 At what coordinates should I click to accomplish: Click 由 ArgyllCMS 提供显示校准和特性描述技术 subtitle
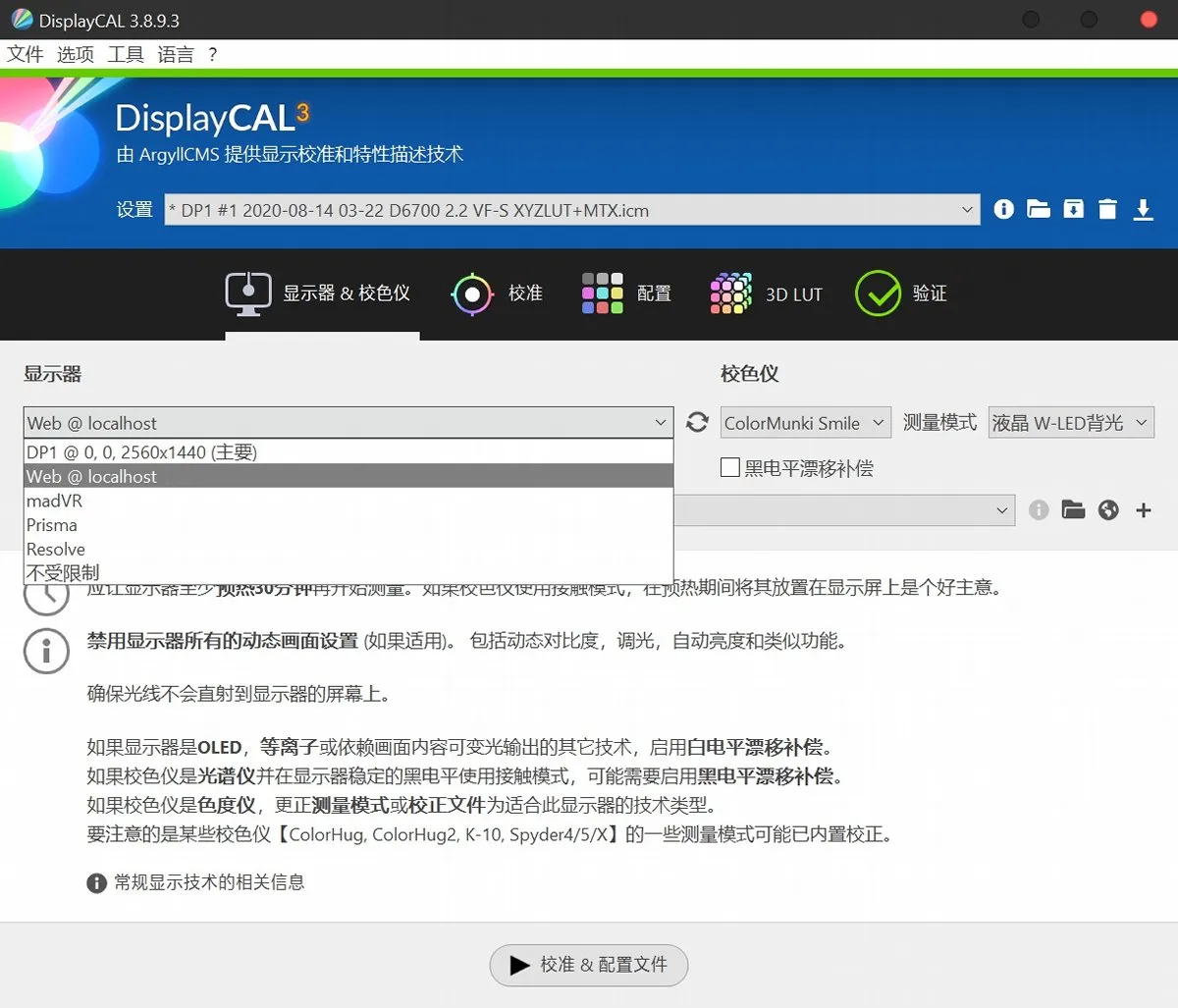[x=290, y=155]
